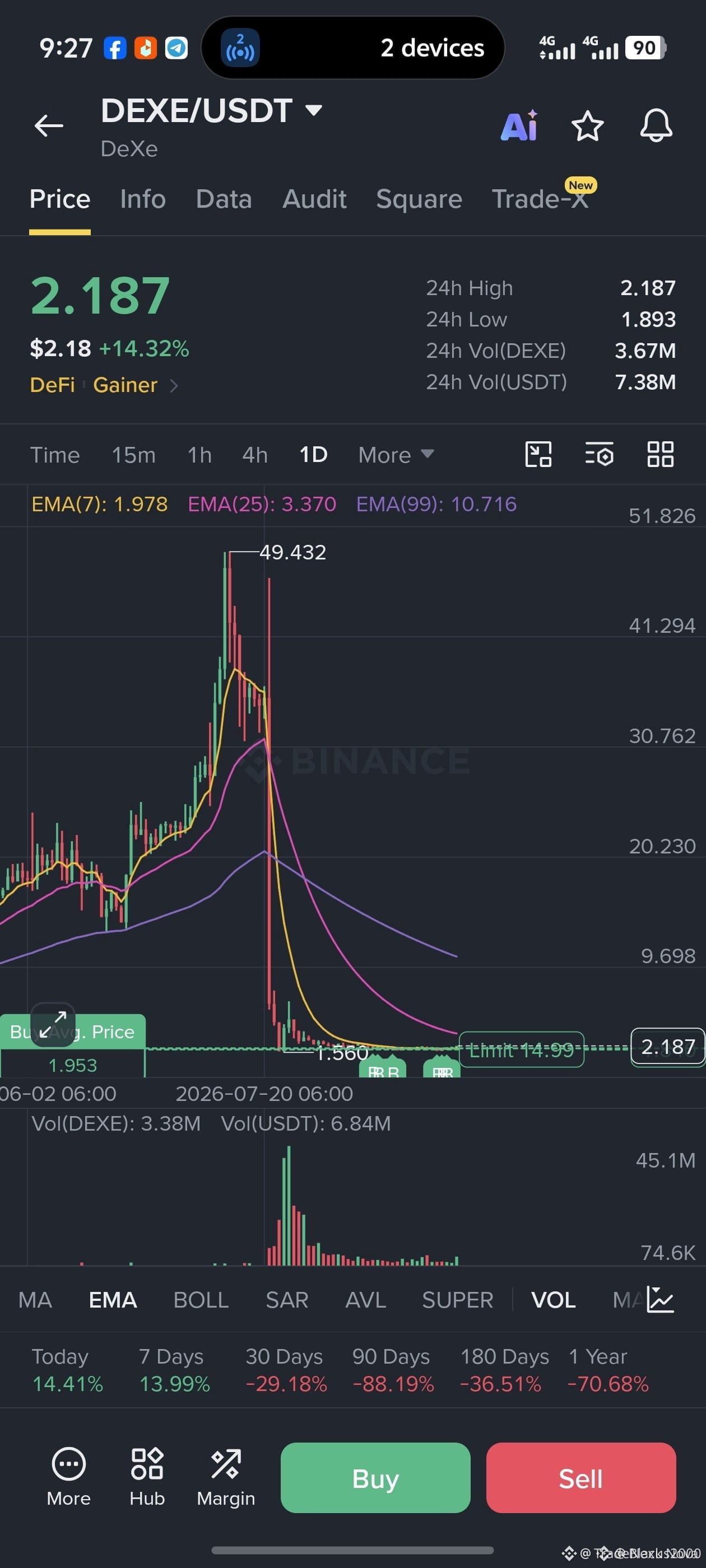Switch to the Data tab

point(224,199)
